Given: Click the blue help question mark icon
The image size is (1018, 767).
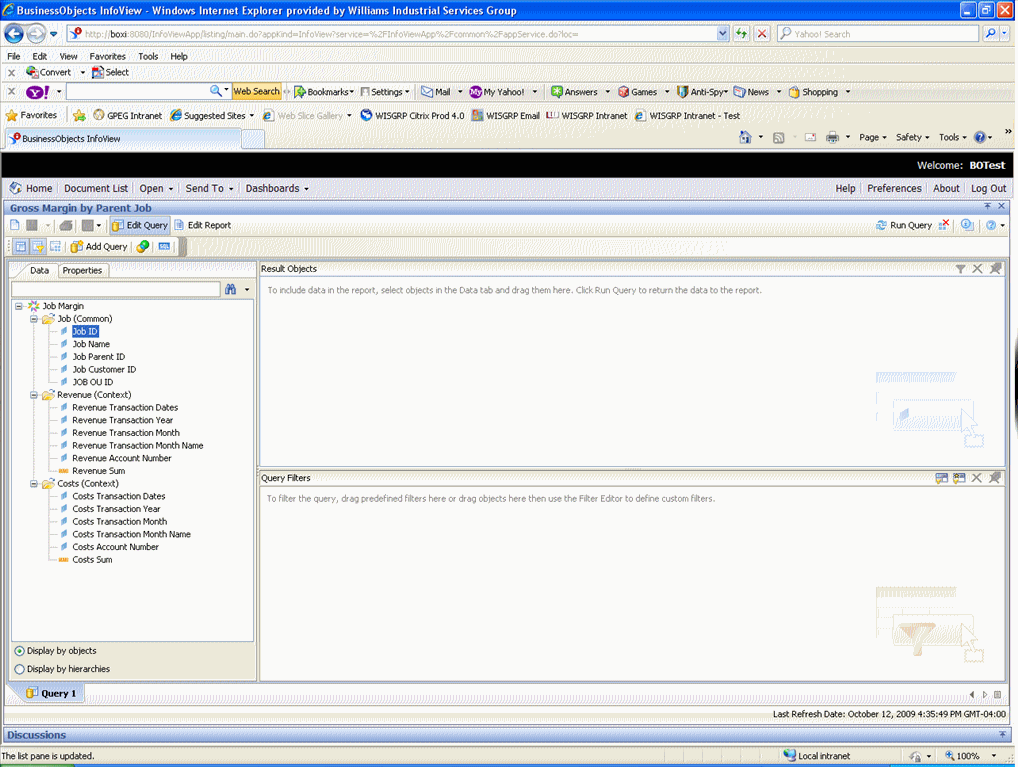Looking at the screenshot, I should [991, 225].
